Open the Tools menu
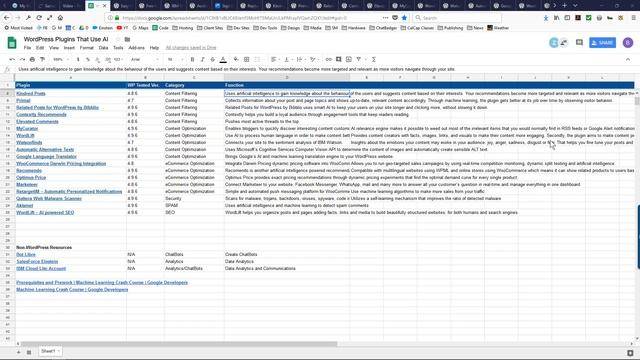The width and height of the screenshot is (640, 360). coord(118,48)
